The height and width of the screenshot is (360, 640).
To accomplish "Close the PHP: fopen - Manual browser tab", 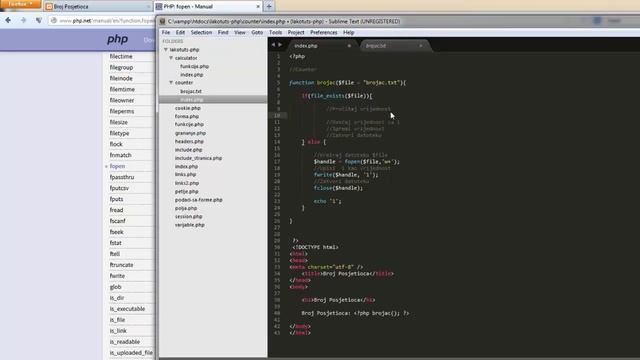I will pos(258,7).
